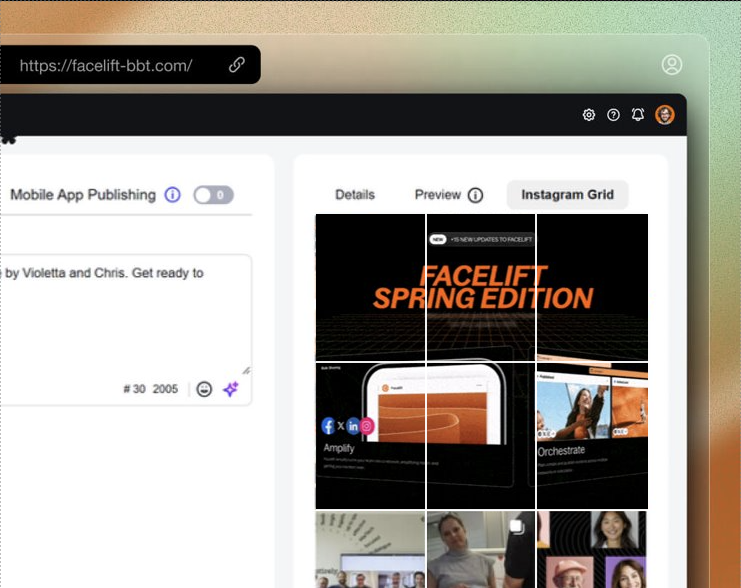Click info icon next to Mobile App Publishing
Viewport: 741px width, 588px height.
click(172, 195)
